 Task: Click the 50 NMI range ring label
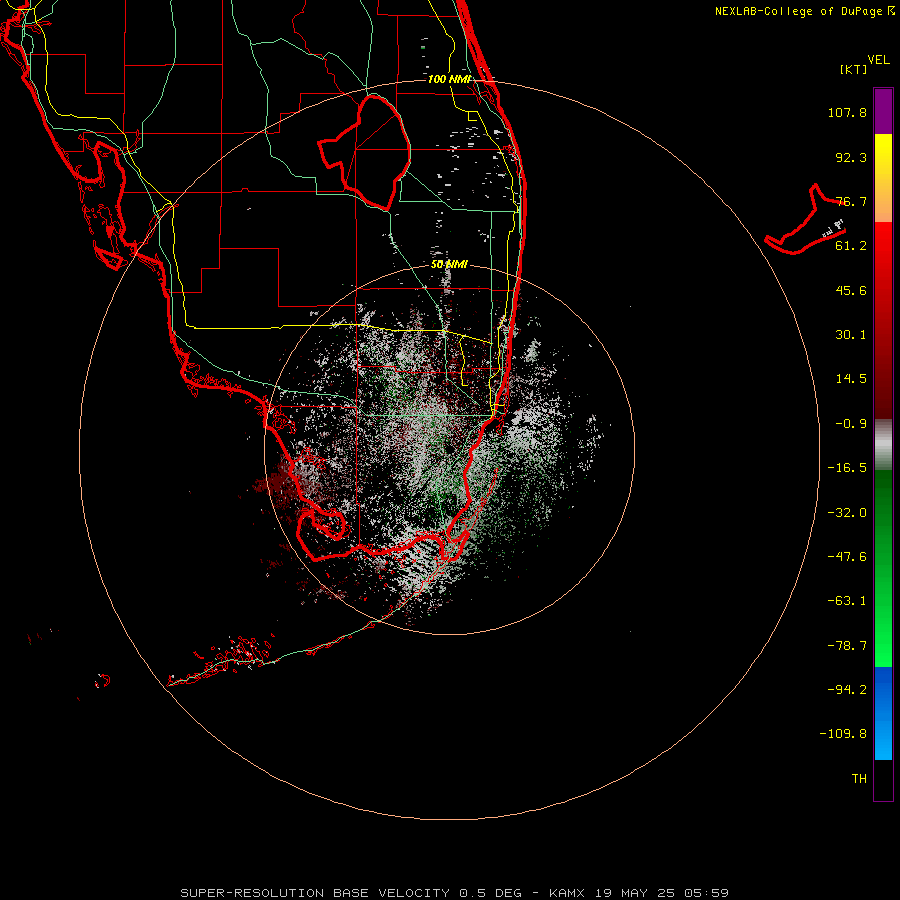(x=449, y=264)
